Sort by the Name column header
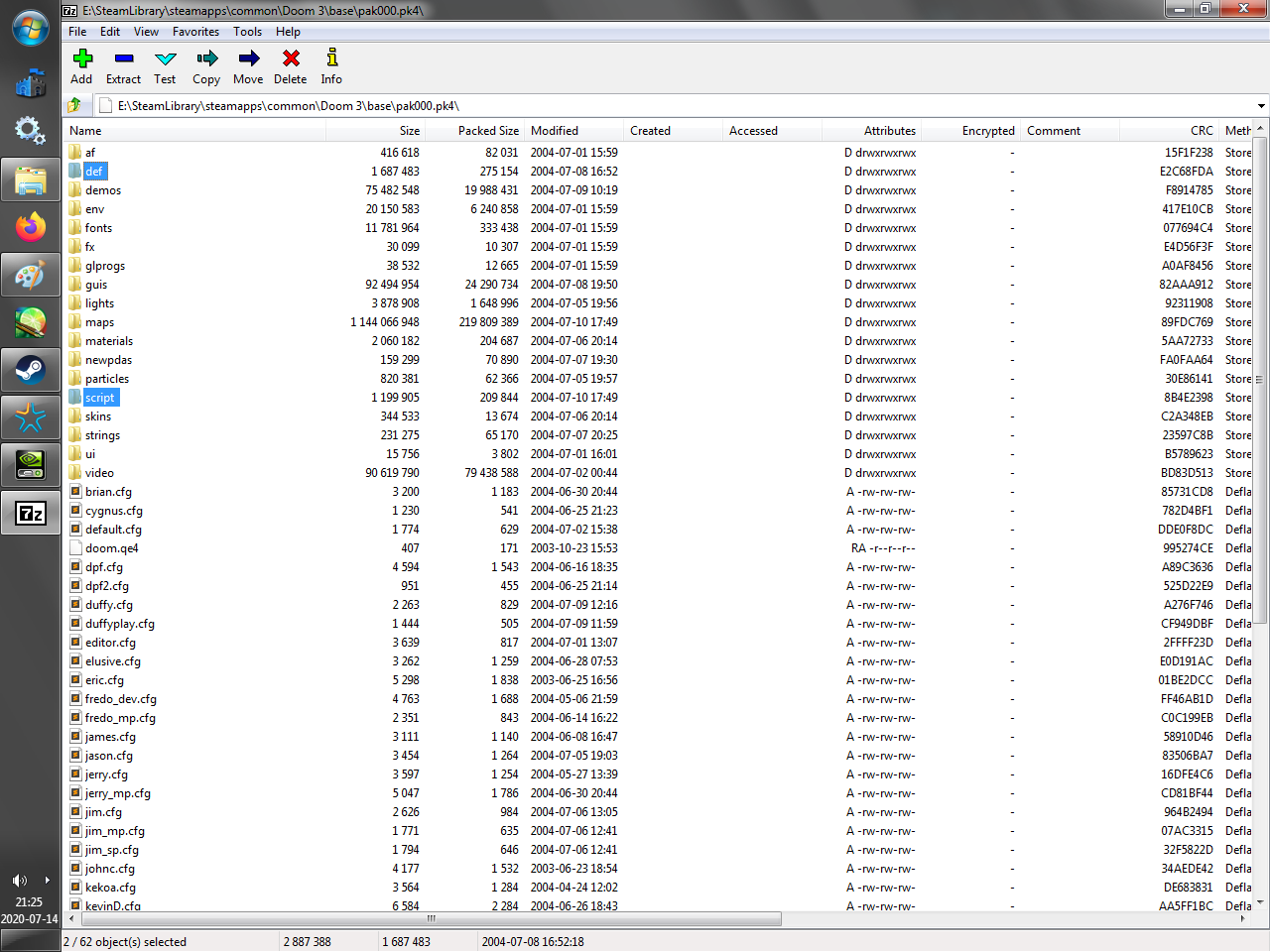Viewport: 1270px width, 952px height. tap(194, 131)
